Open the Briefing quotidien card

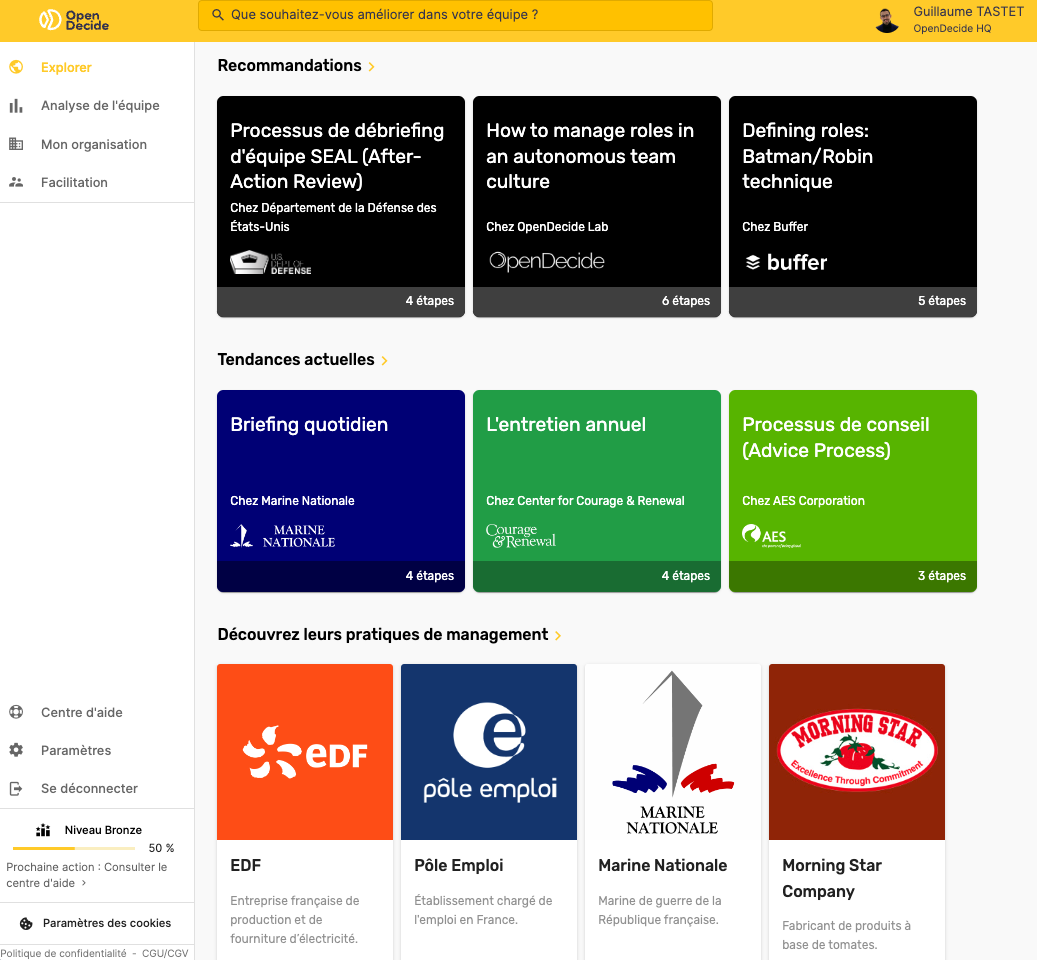[341, 491]
